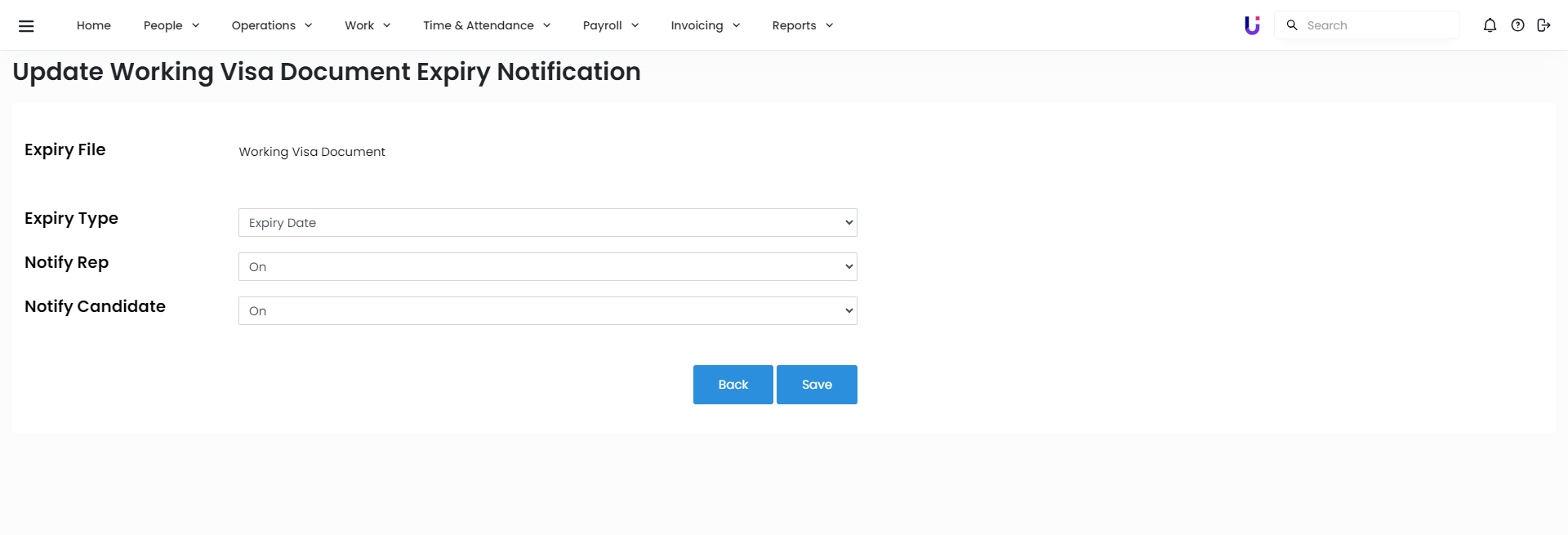Expand the People menu chevron
This screenshot has width=1568, height=535.
tap(196, 25)
